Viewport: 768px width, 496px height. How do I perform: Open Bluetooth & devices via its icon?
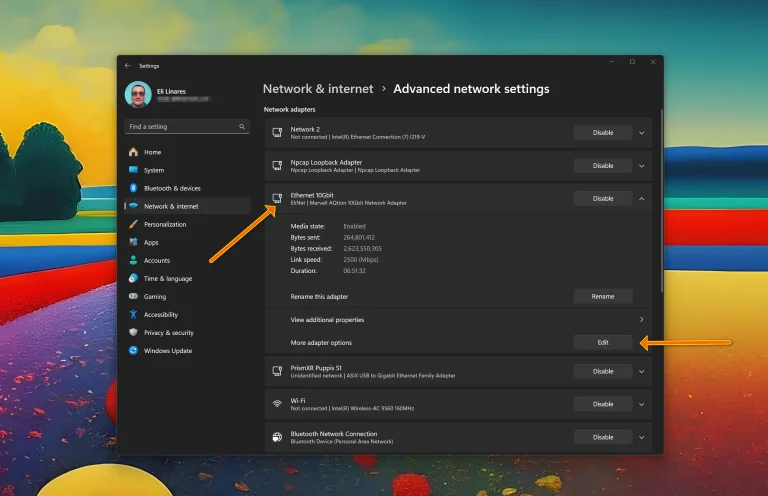[x=133, y=188]
